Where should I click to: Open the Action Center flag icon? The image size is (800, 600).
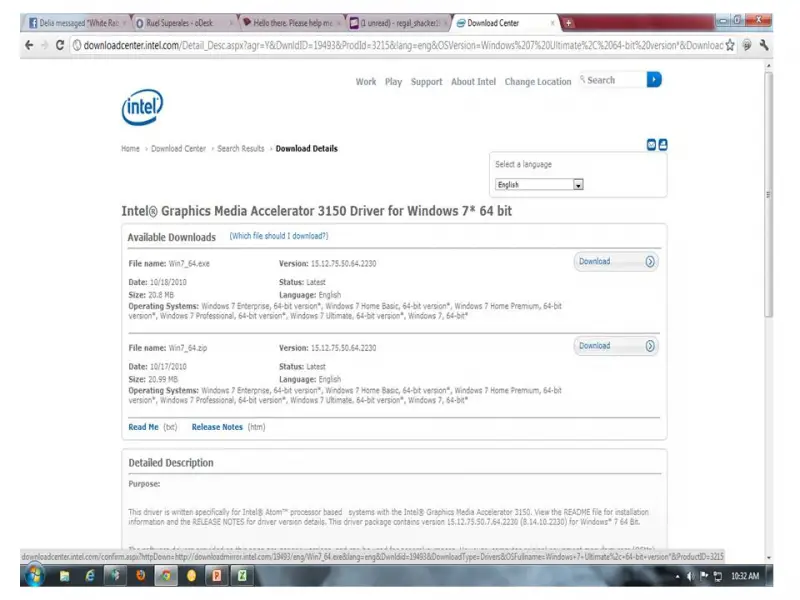pos(704,577)
